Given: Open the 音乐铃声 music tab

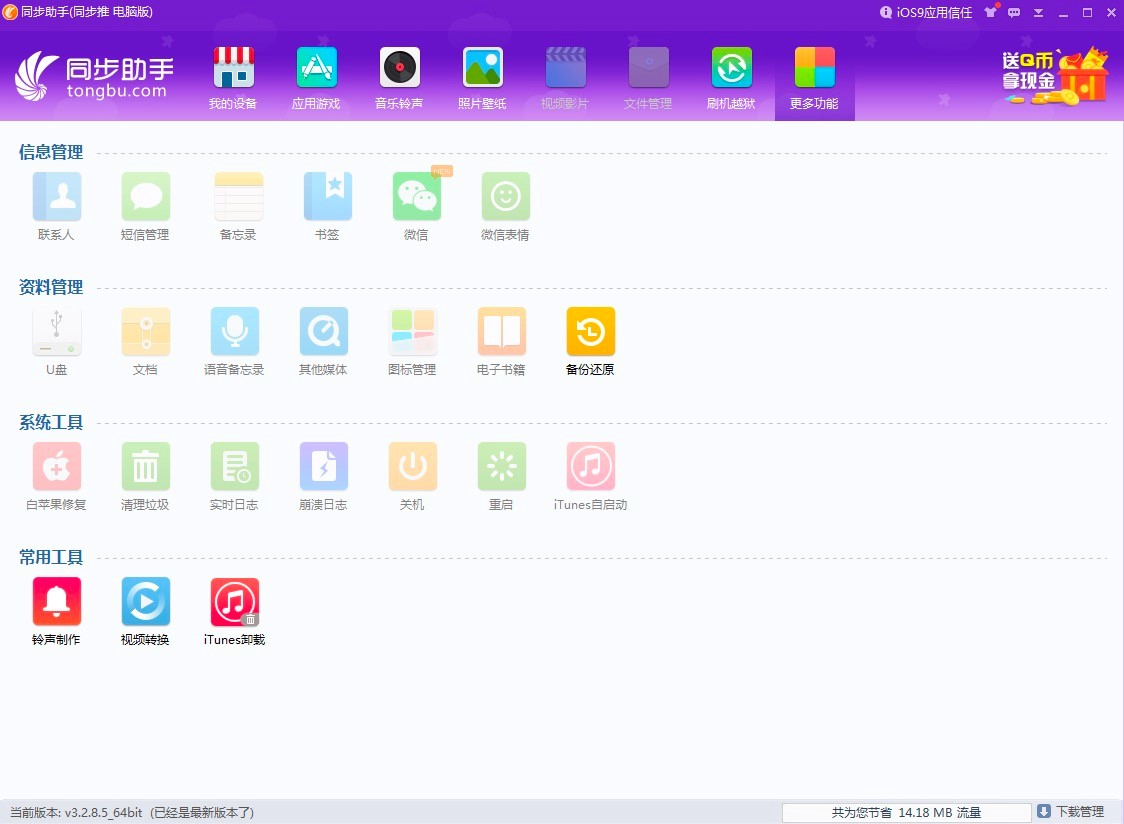Looking at the screenshot, I should pos(399,78).
